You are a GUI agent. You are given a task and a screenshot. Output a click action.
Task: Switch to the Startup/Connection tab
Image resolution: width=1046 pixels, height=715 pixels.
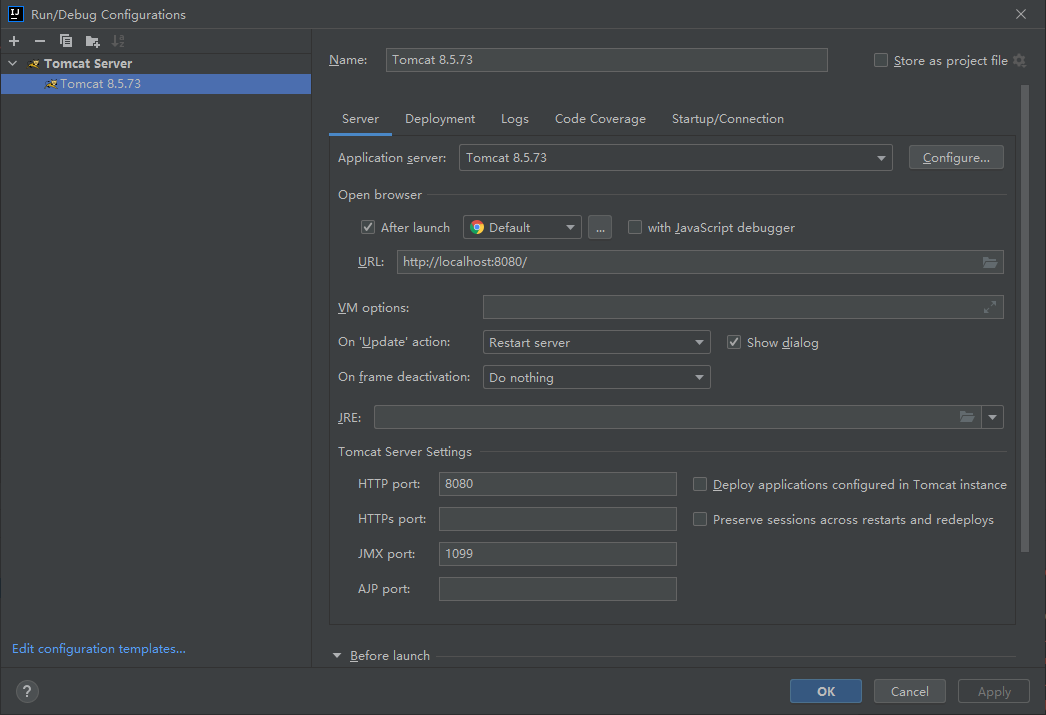727,119
